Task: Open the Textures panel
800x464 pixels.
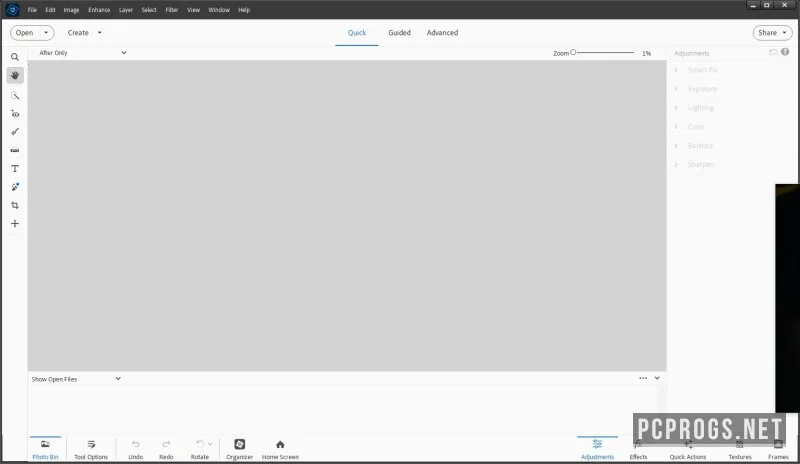Action: tap(740, 450)
